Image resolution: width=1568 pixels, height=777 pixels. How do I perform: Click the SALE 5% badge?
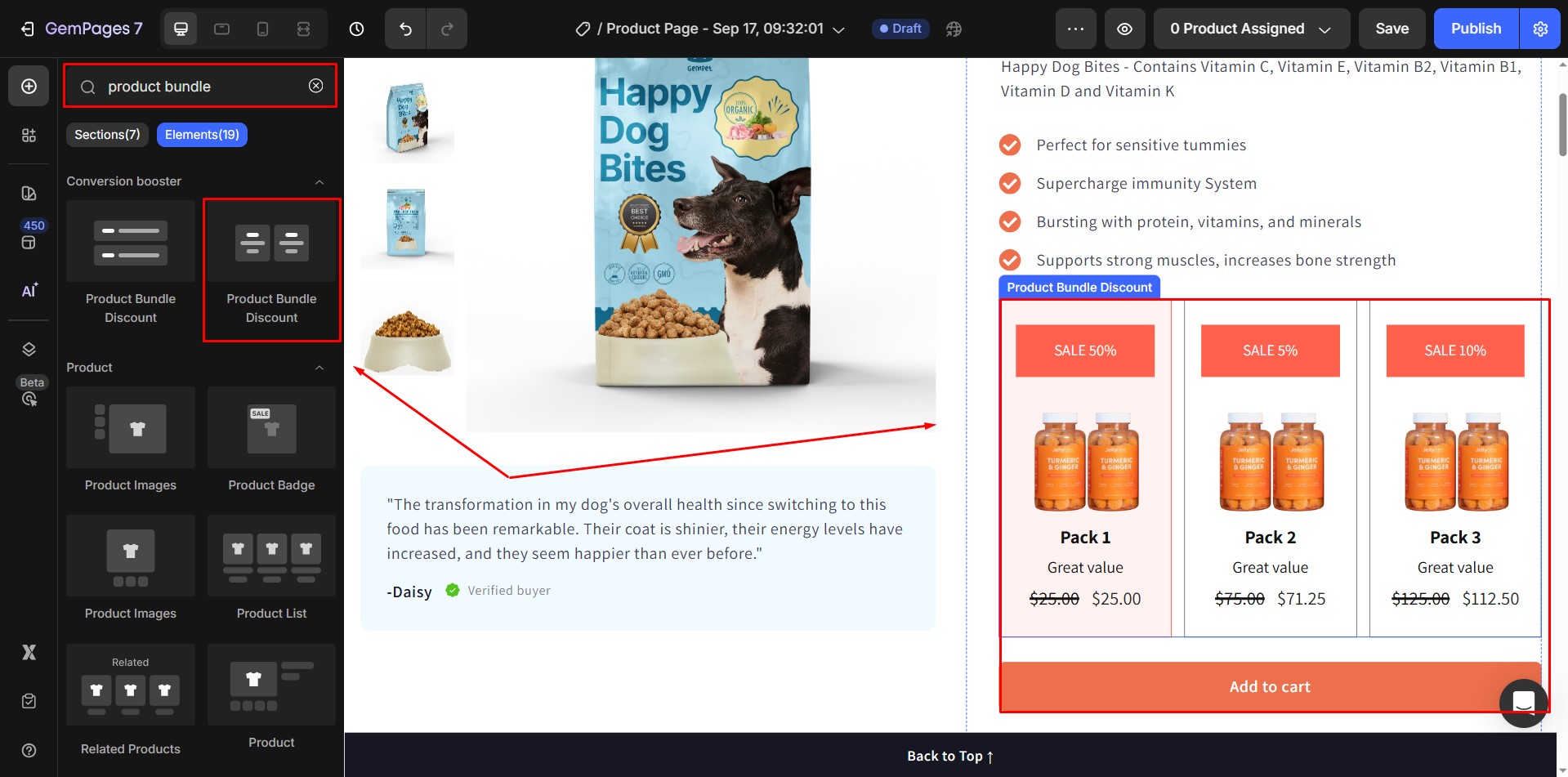tap(1271, 351)
